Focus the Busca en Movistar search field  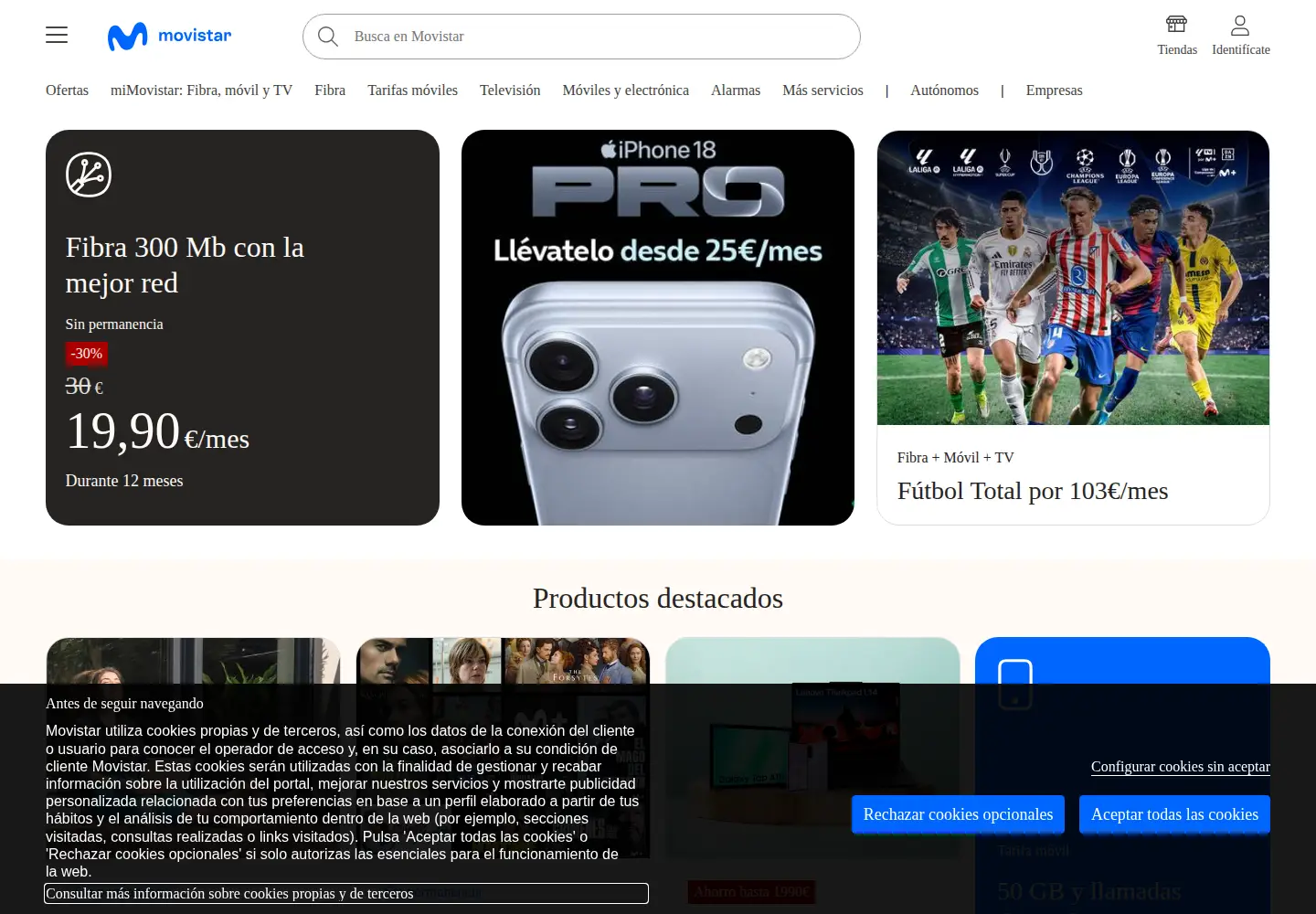pos(581,37)
